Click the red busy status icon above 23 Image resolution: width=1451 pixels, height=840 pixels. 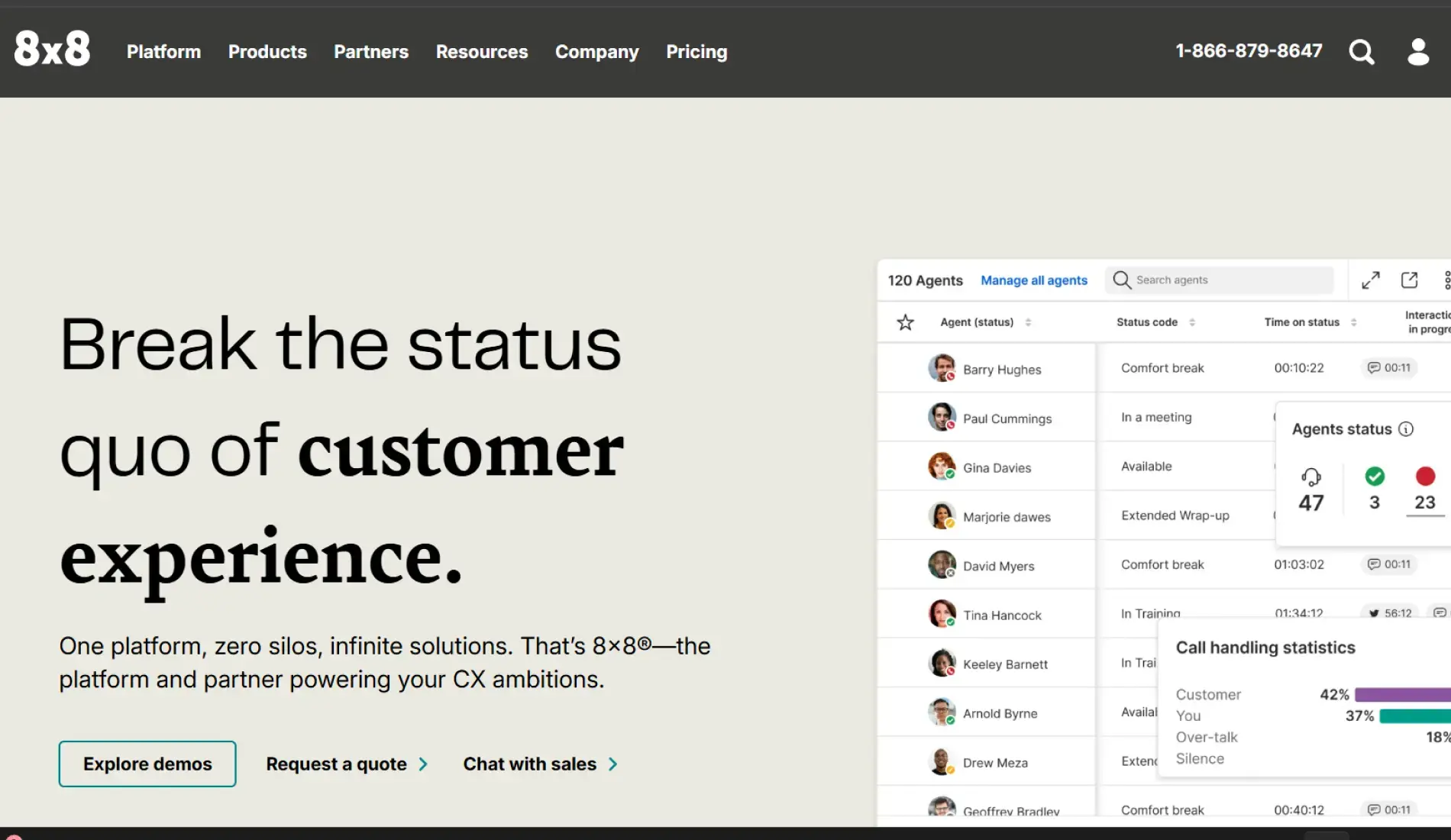pos(1425,477)
